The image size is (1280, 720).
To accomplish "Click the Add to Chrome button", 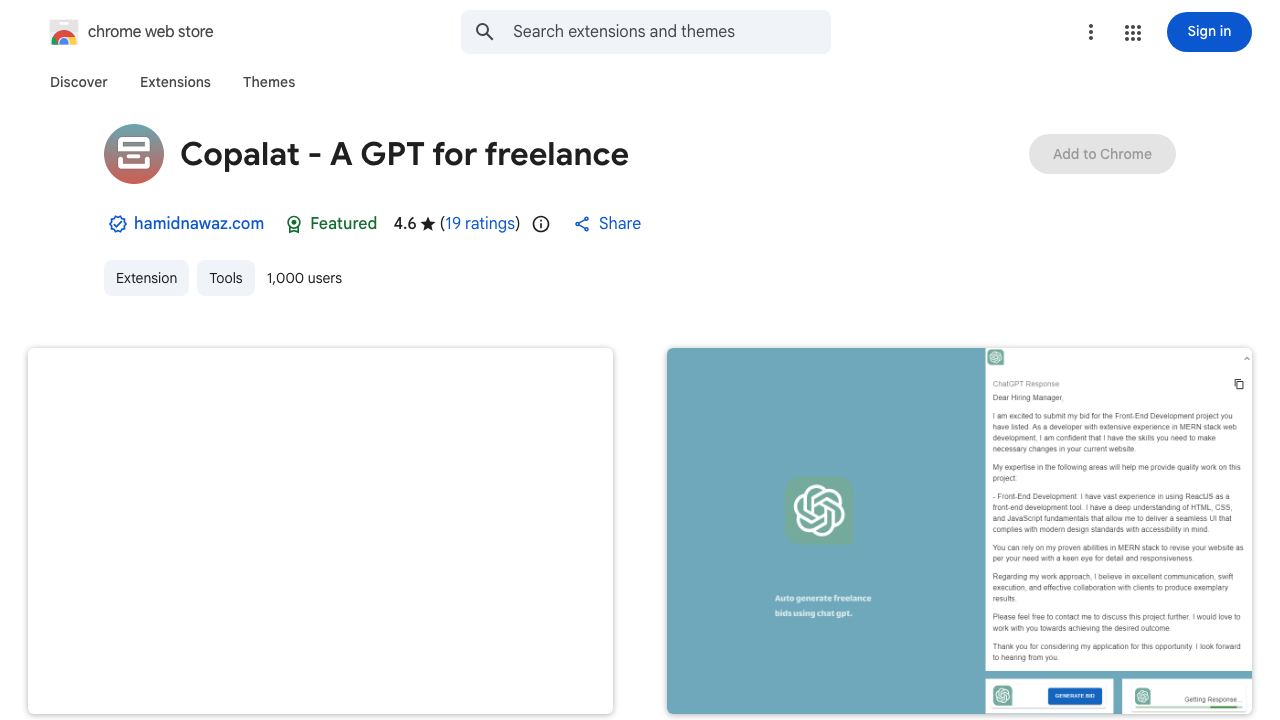I will [1102, 154].
